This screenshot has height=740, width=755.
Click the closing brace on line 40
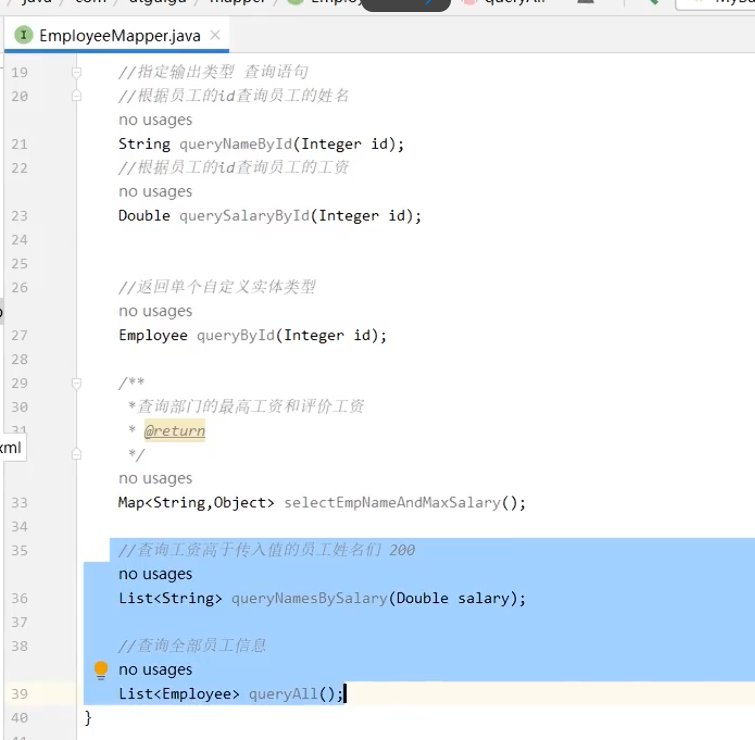[x=88, y=718]
